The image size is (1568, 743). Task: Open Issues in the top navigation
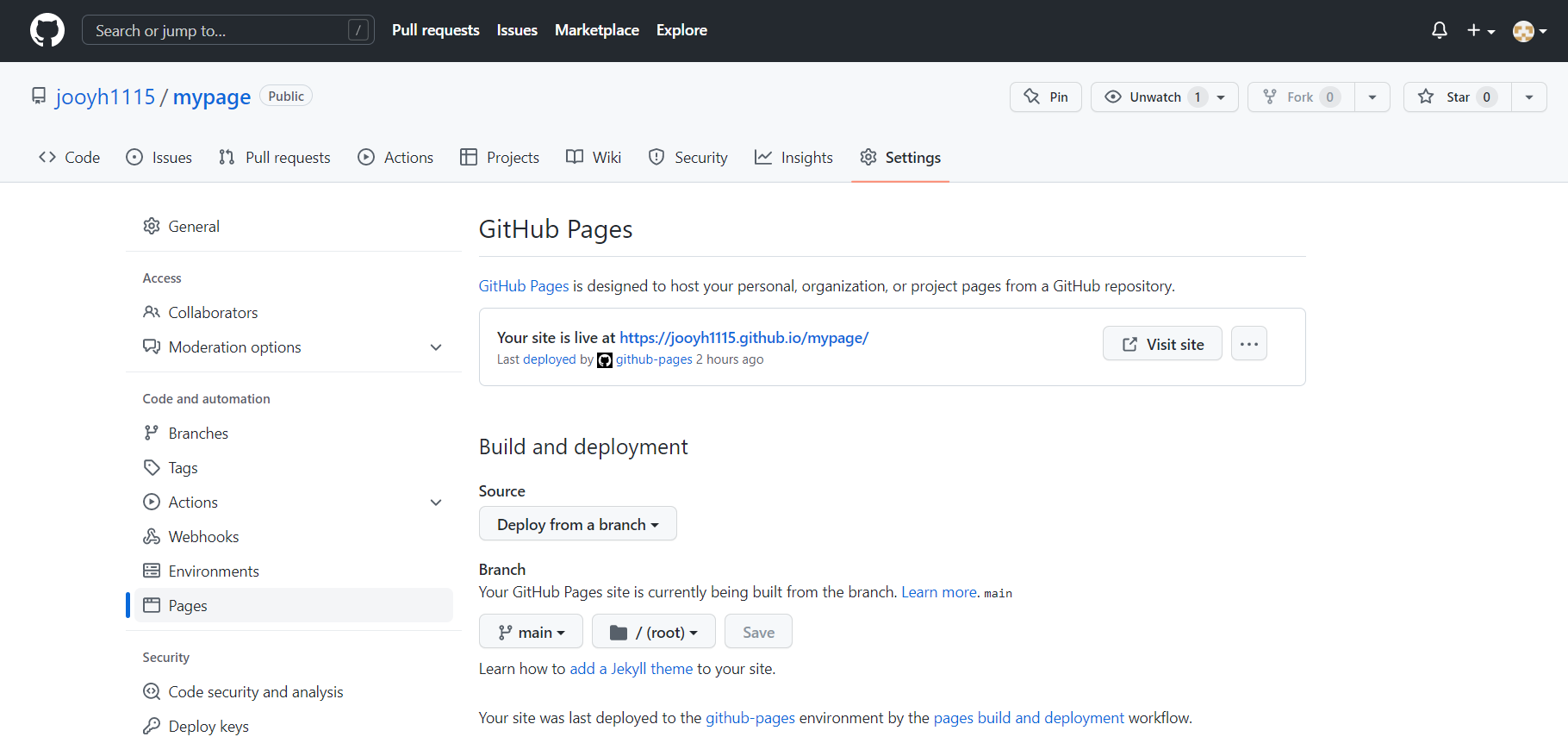pos(517,30)
